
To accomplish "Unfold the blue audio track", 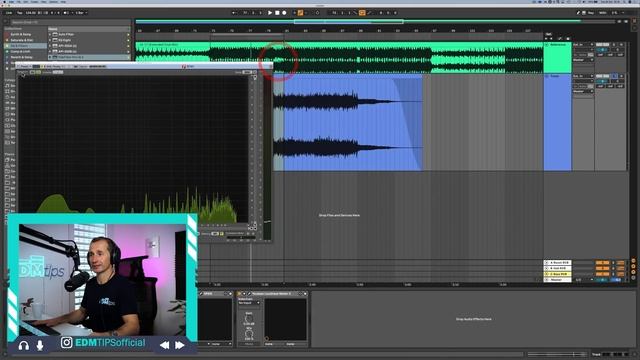I will (x=547, y=76).
